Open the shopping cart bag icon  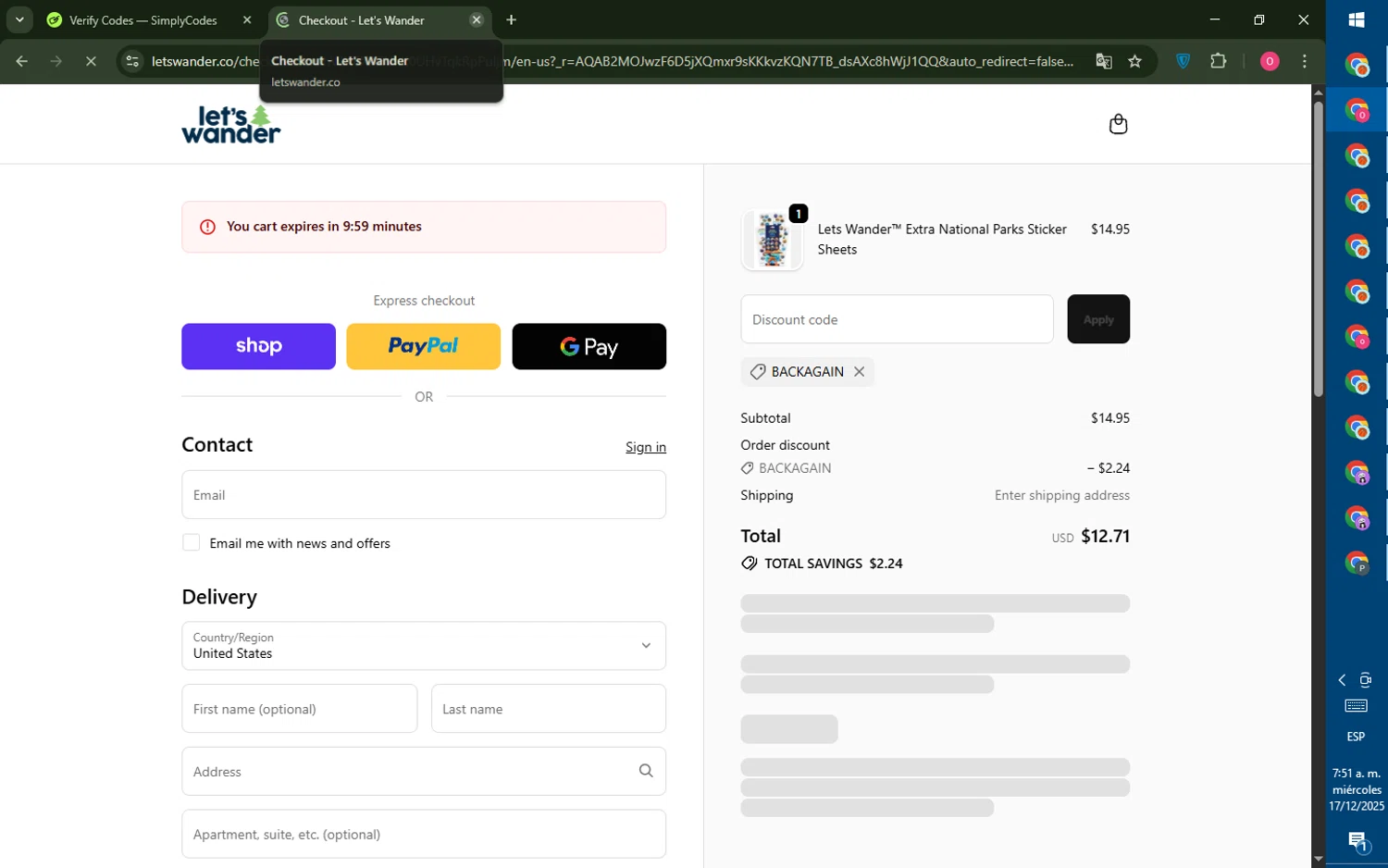click(x=1118, y=124)
